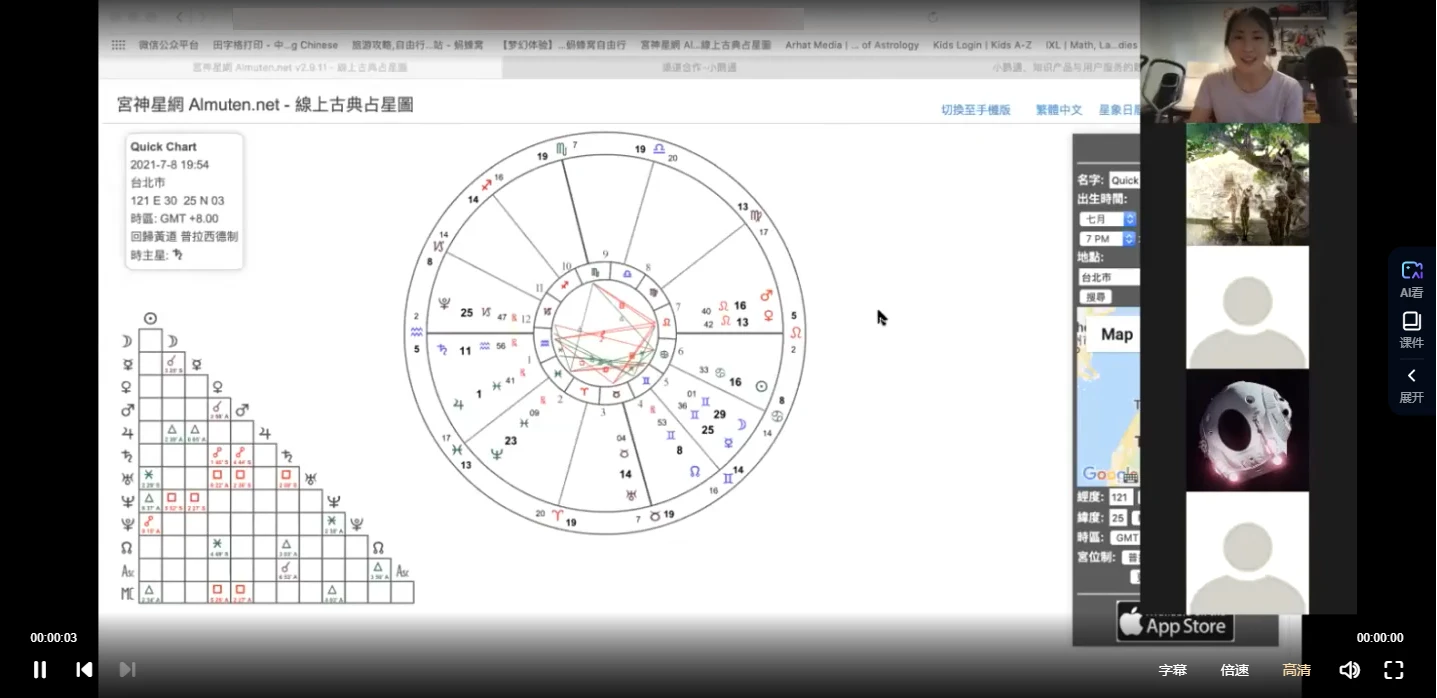Open the 七月 month dropdown
Viewport: 1437px width, 698px height.
click(x=1107, y=219)
